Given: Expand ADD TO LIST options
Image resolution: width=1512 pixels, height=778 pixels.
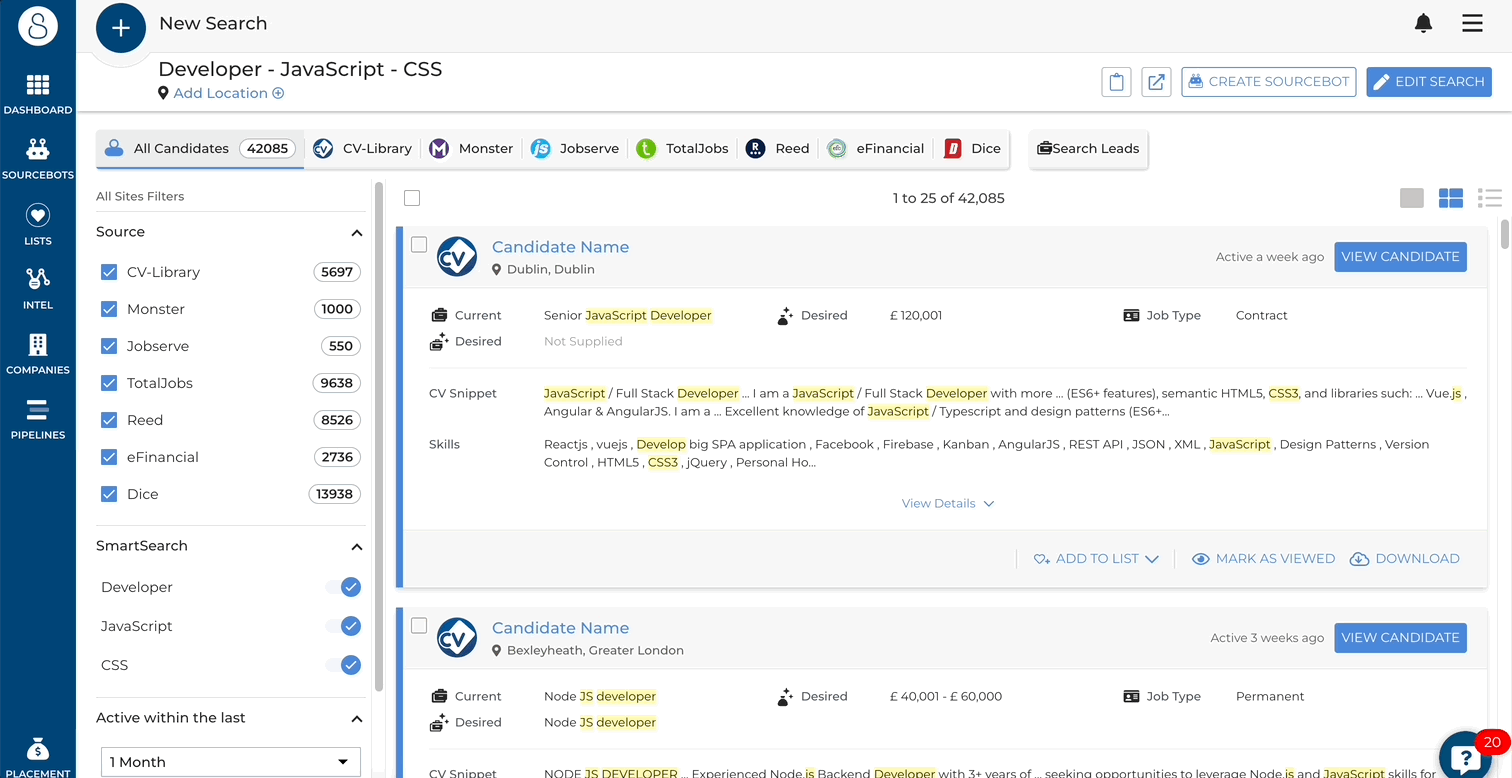Looking at the screenshot, I should point(1096,558).
